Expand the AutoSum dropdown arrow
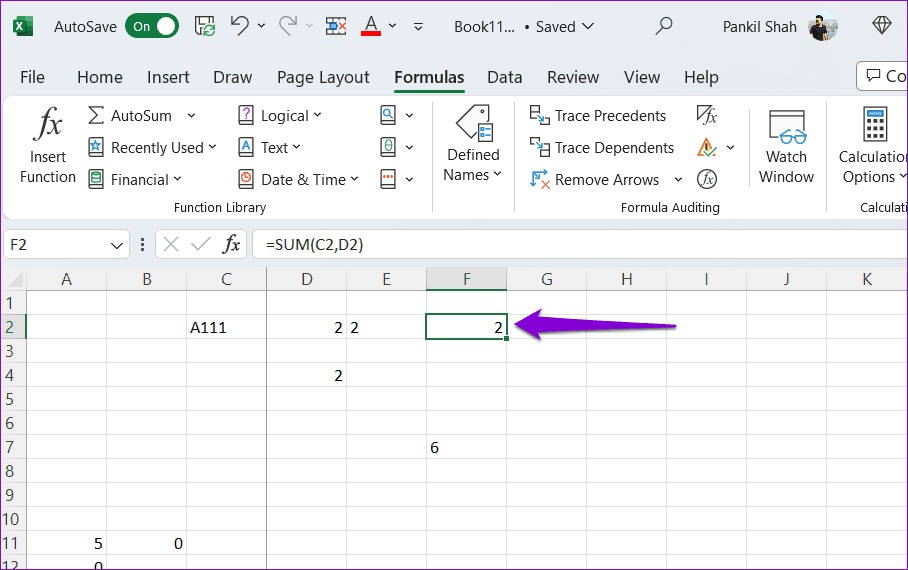Image resolution: width=908 pixels, height=570 pixels. [191, 116]
